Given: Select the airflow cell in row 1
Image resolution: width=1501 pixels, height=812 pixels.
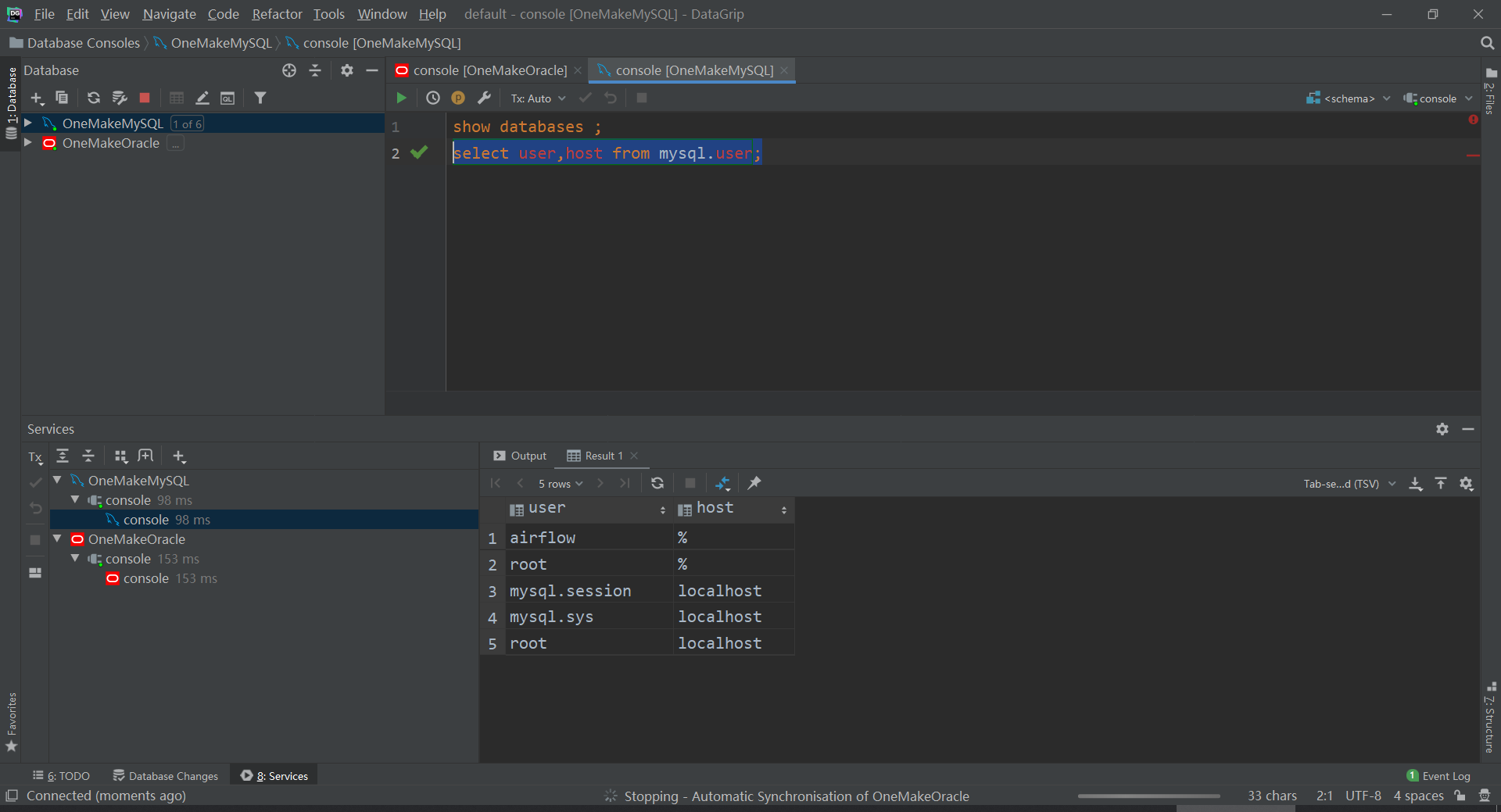Looking at the screenshot, I should [588, 538].
